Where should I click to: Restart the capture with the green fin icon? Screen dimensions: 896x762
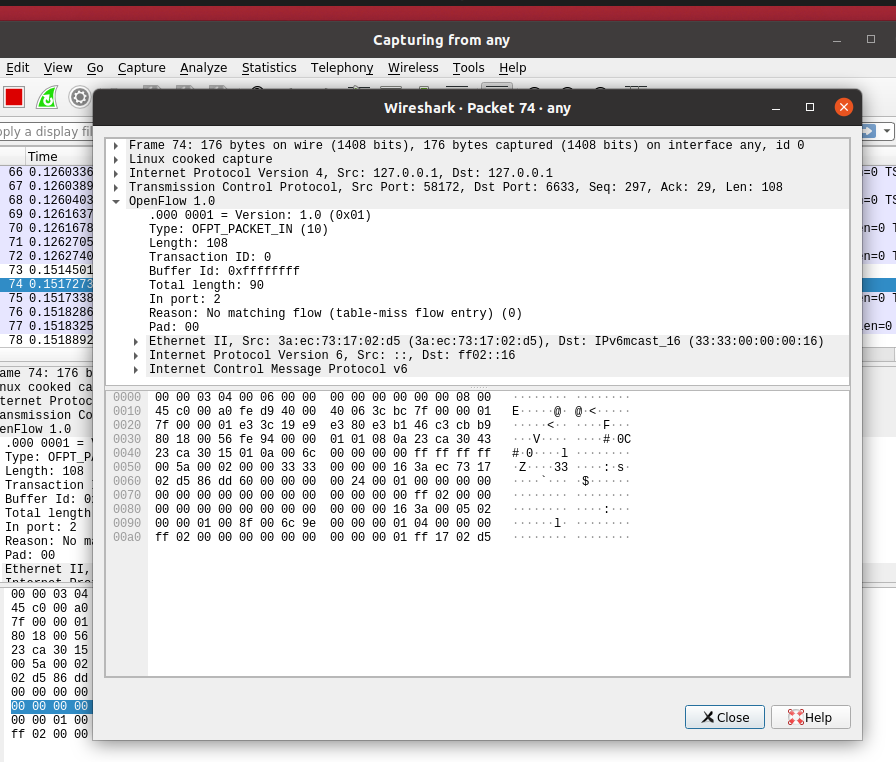point(47,97)
